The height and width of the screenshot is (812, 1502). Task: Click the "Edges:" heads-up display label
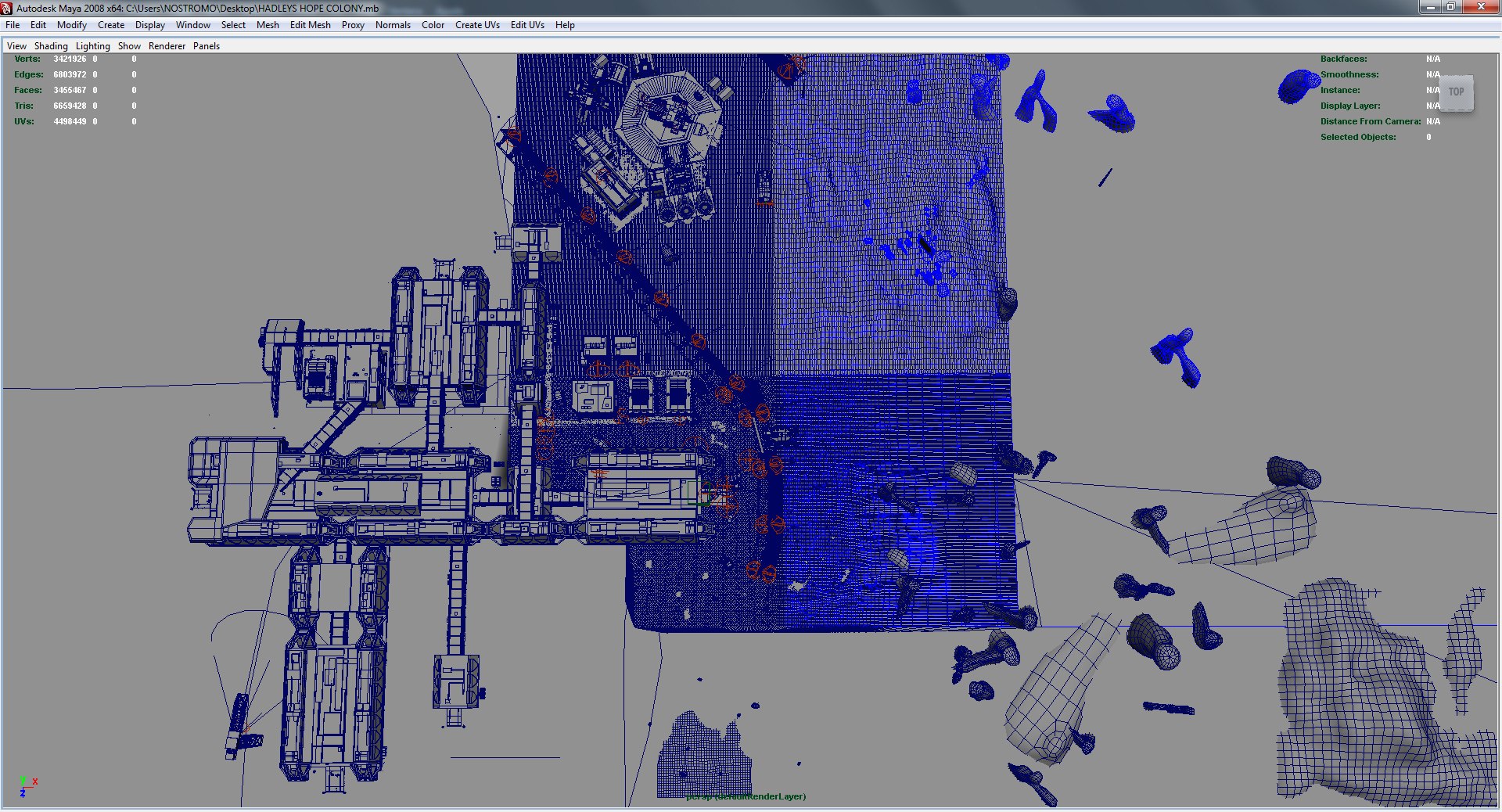click(29, 74)
